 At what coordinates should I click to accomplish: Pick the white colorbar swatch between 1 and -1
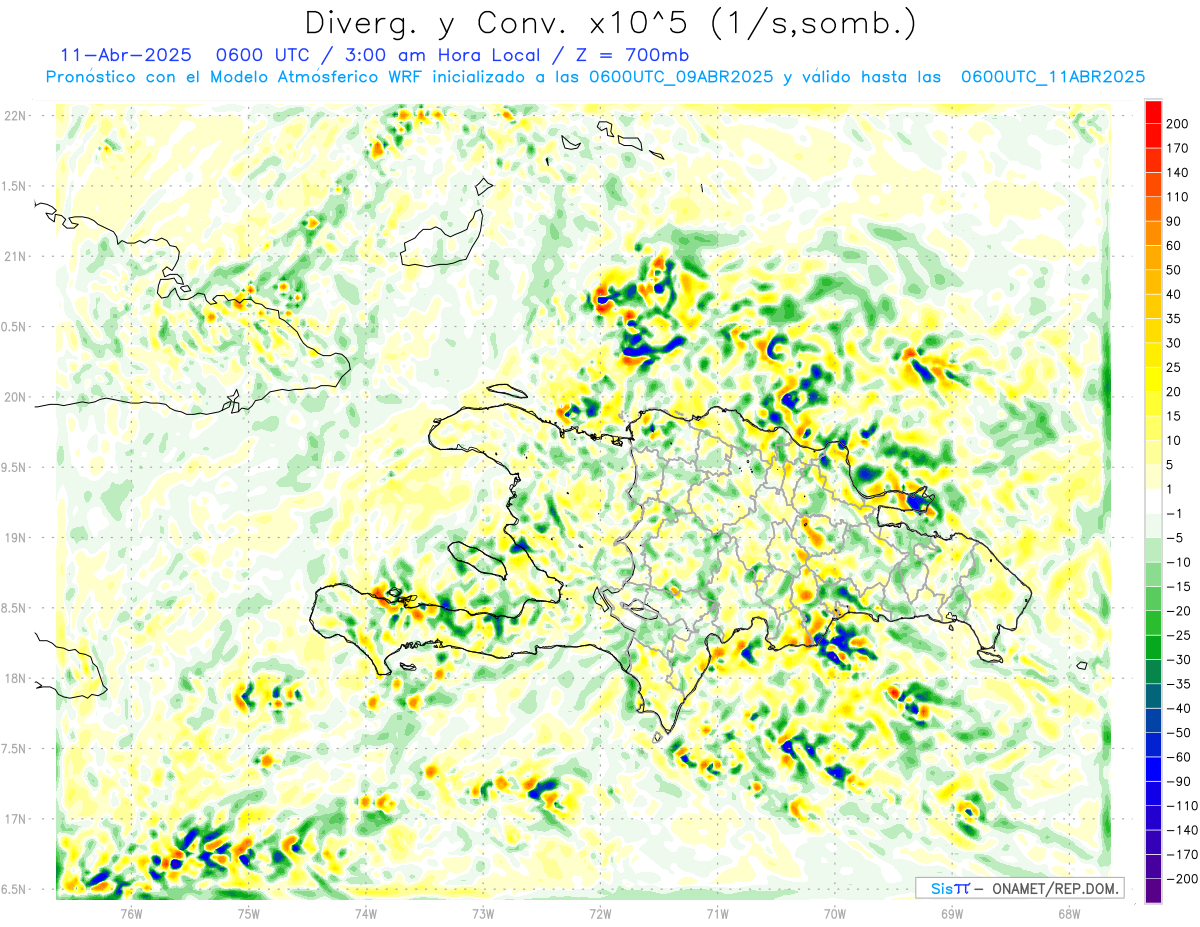(x=1153, y=502)
